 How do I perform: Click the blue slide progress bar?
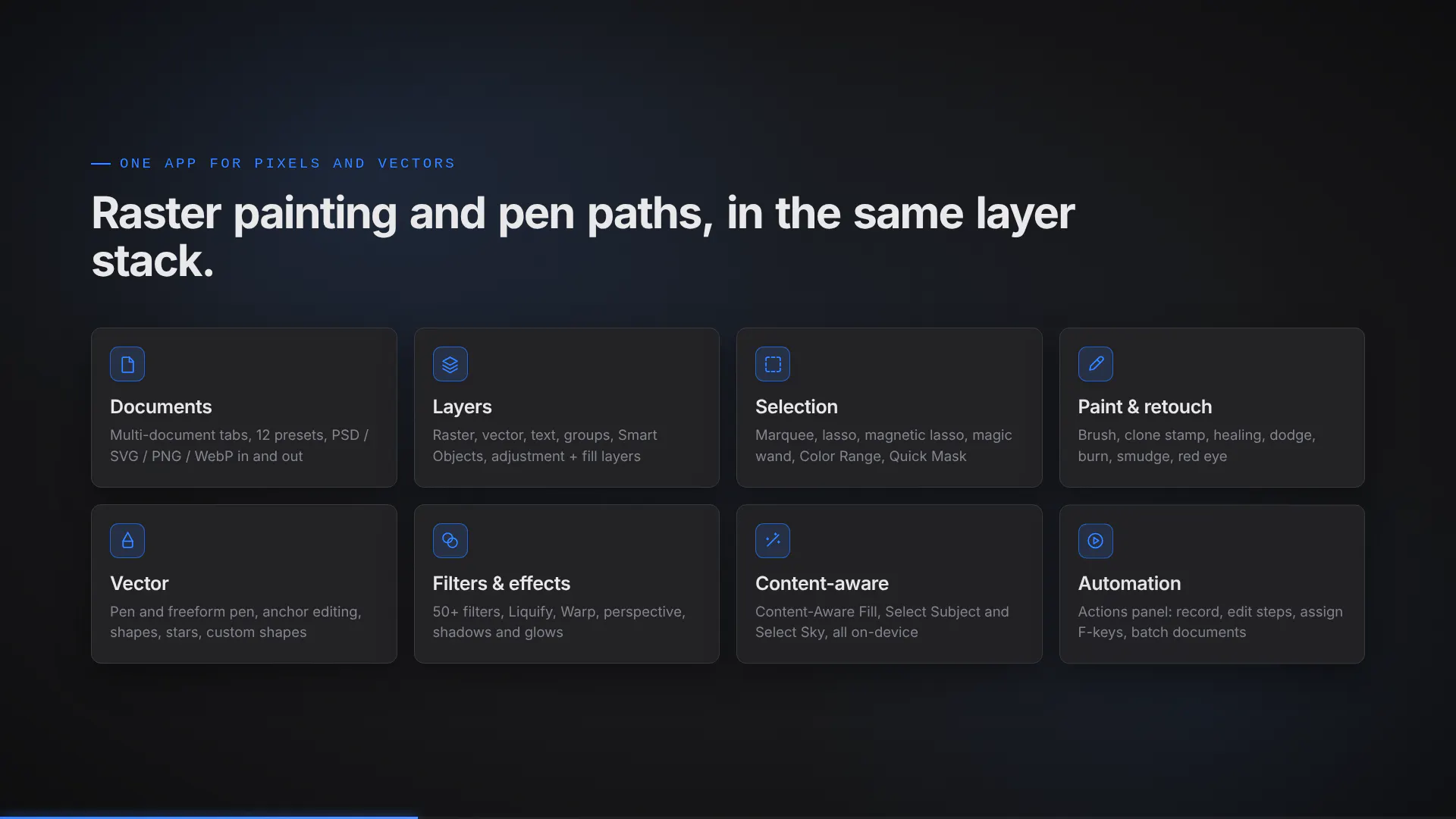[x=209, y=817]
